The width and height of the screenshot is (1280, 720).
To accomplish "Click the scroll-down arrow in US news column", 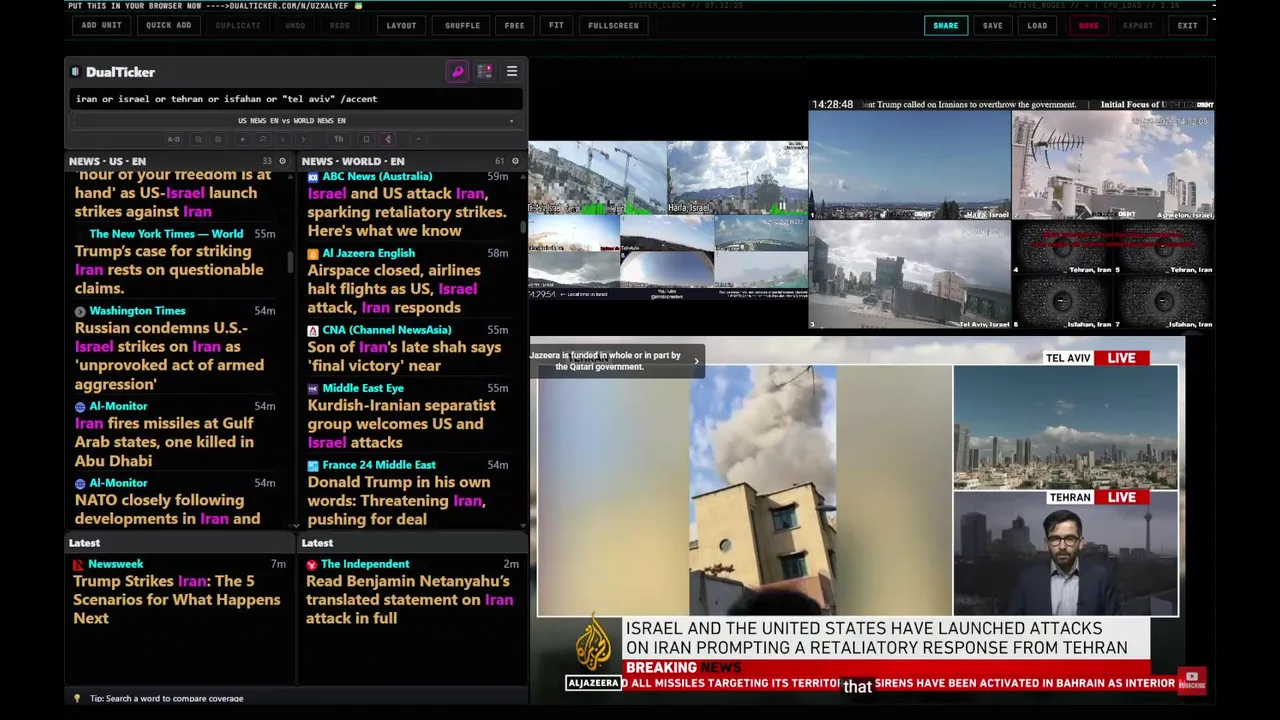I will pos(295,525).
